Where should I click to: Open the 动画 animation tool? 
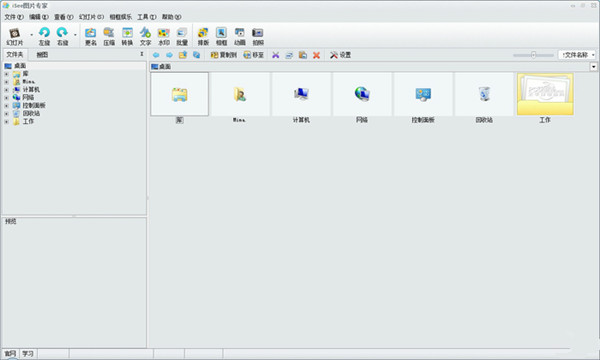click(x=240, y=37)
